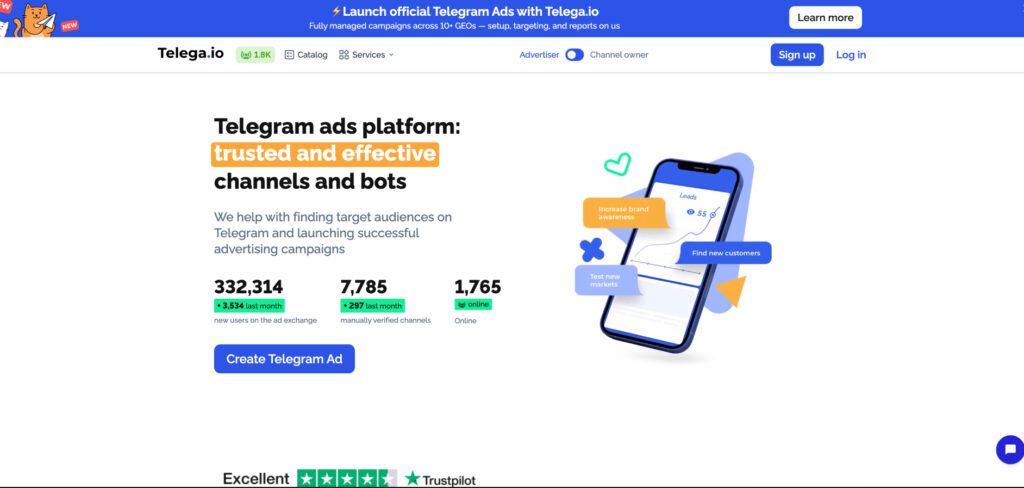Click Test new markets bubble
The height and width of the screenshot is (488, 1024).
point(607,280)
